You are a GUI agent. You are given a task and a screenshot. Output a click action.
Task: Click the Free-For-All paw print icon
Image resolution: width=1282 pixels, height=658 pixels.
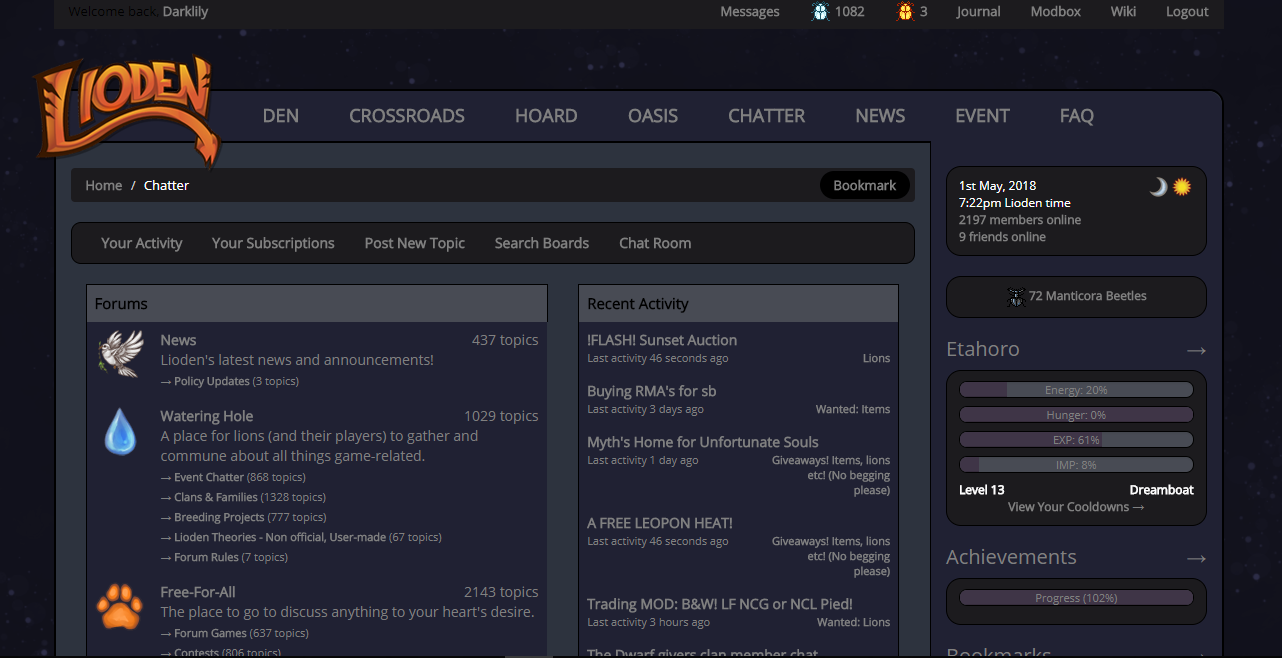pyautogui.click(x=120, y=606)
